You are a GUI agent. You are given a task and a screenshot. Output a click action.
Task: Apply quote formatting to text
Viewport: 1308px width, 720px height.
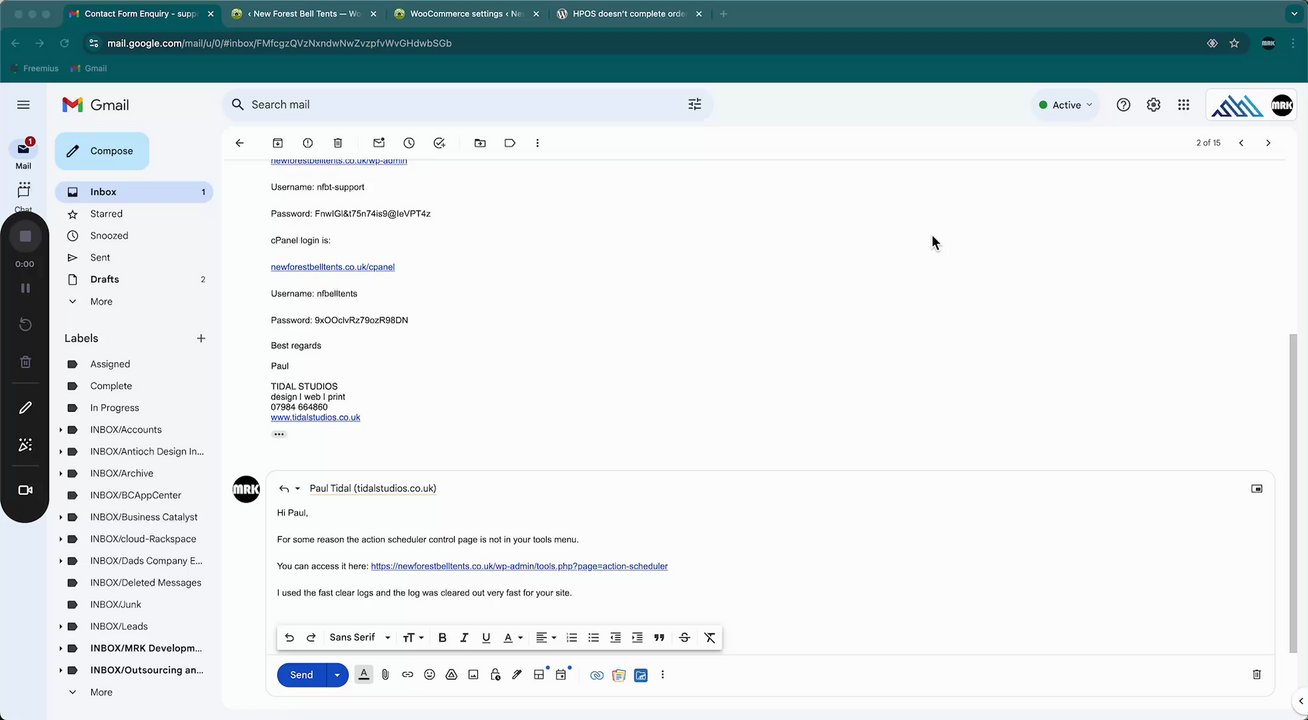(x=659, y=638)
